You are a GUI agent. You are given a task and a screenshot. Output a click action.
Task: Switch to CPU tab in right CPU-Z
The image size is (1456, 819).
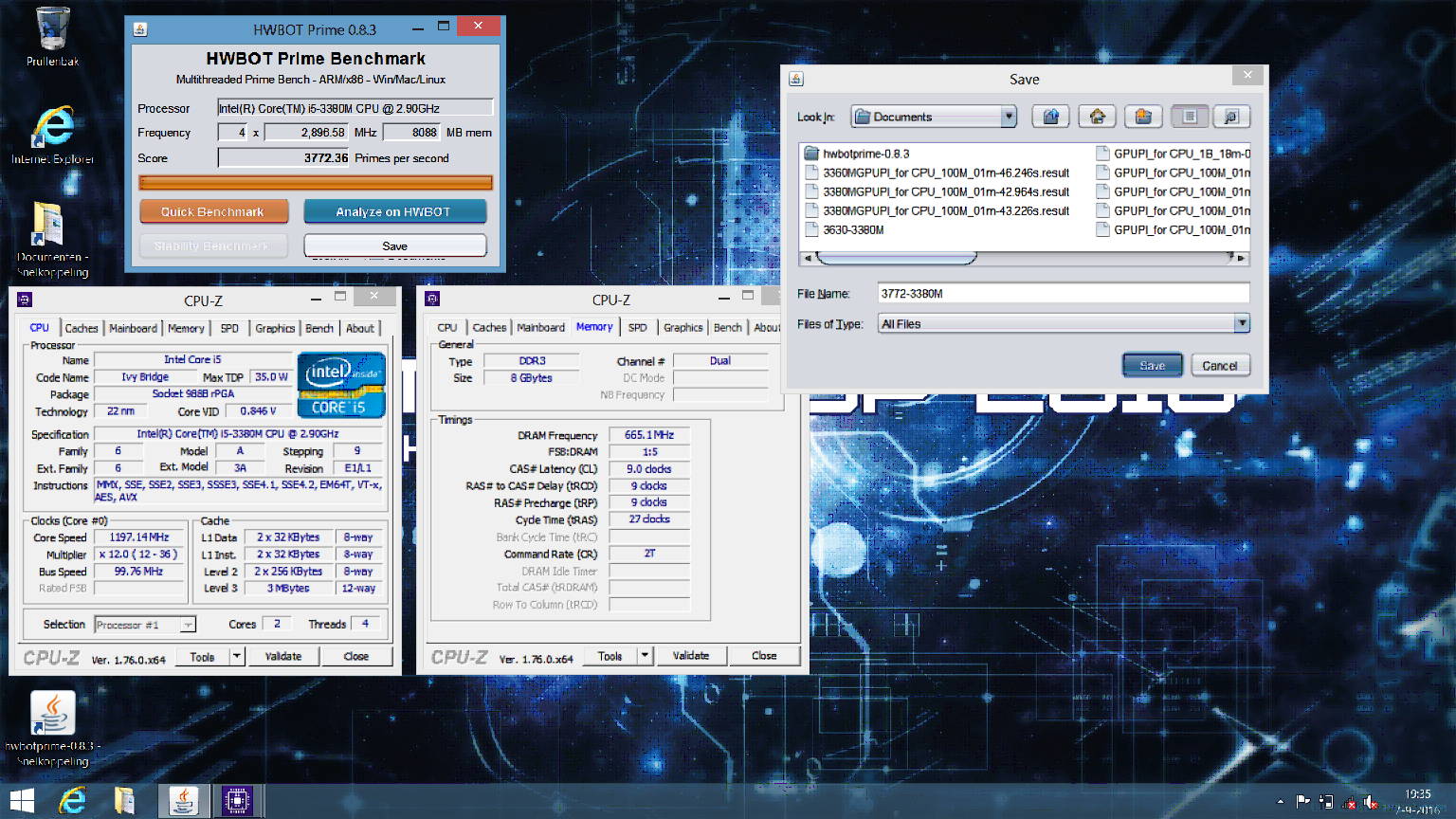[447, 327]
